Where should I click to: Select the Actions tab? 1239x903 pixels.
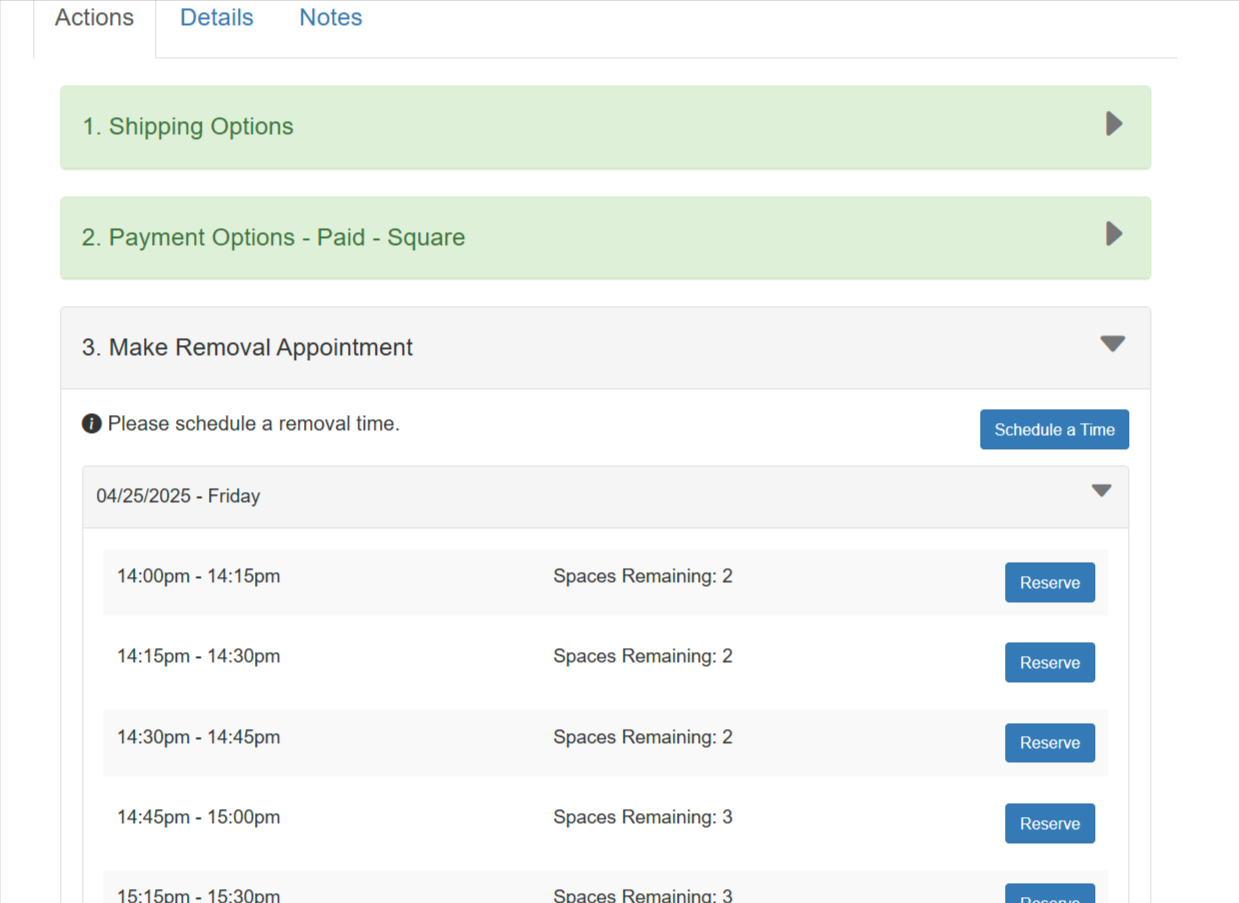94,18
